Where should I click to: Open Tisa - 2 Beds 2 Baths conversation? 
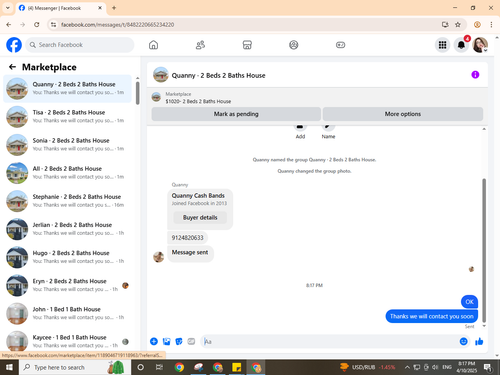coord(67,116)
